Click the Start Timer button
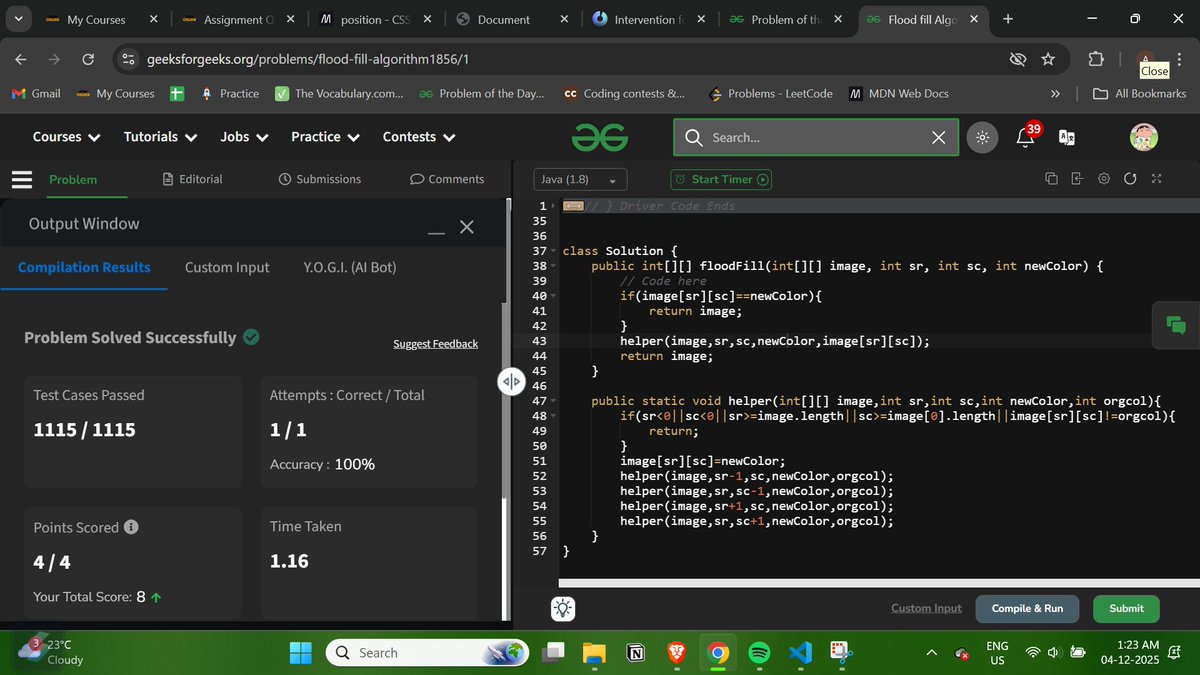Screen dimensions: 1200x675 tap(721, 180)
